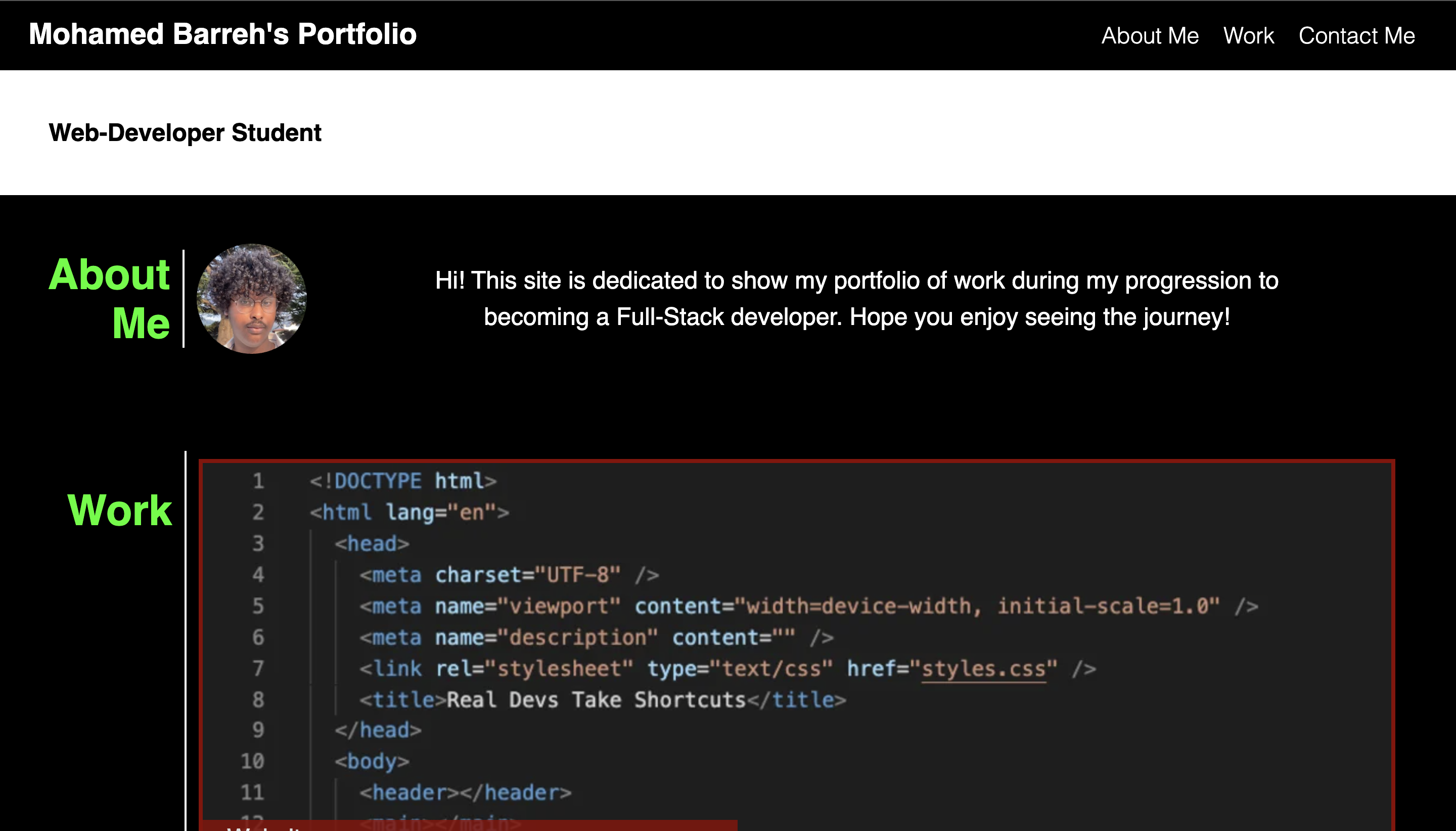Screen dimensions: 1456x831
Task: Click Mohamed's circular profile photo
Action: point(251,299)
